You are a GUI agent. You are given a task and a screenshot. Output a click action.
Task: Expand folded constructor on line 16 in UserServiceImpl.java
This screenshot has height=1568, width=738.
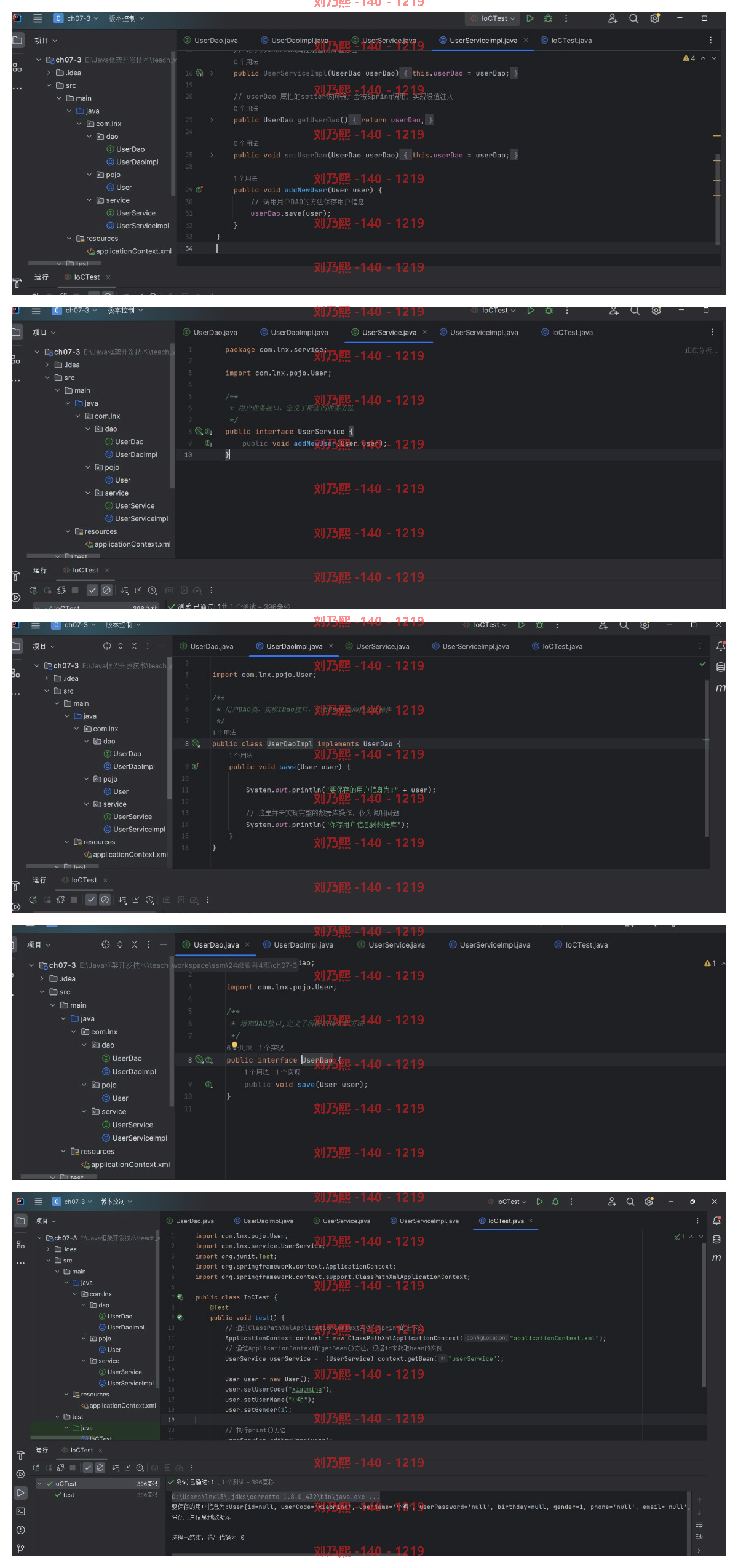pyautogui.click(x=212, y=73)
